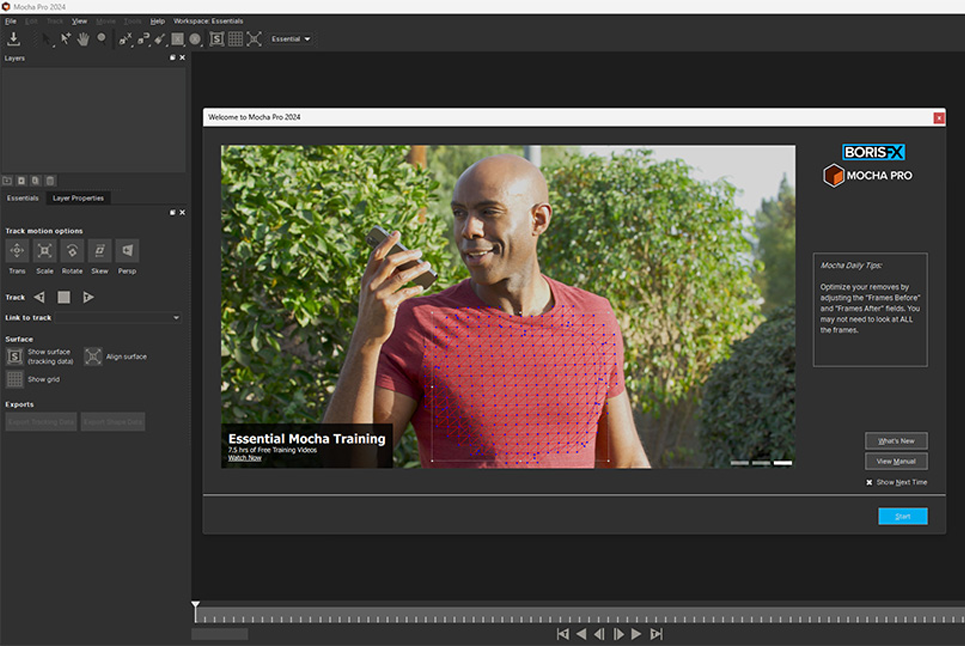Viewport: 965px width, 646px height.
Task: Toggle Show grid in Surface section
Action: [15, 380]
